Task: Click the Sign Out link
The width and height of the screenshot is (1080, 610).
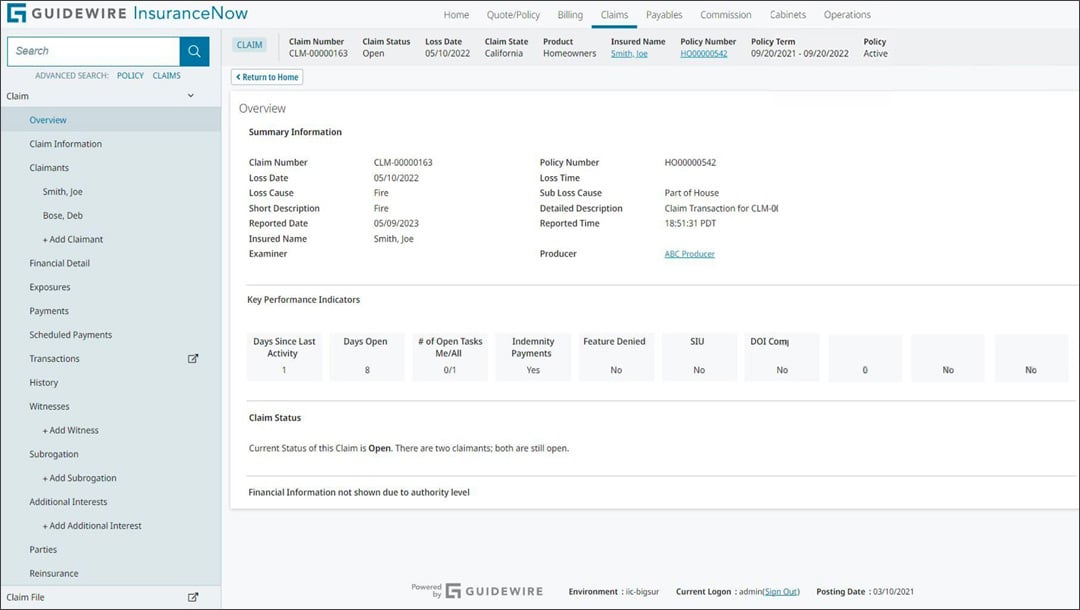Action: click(x=781, y=592)
